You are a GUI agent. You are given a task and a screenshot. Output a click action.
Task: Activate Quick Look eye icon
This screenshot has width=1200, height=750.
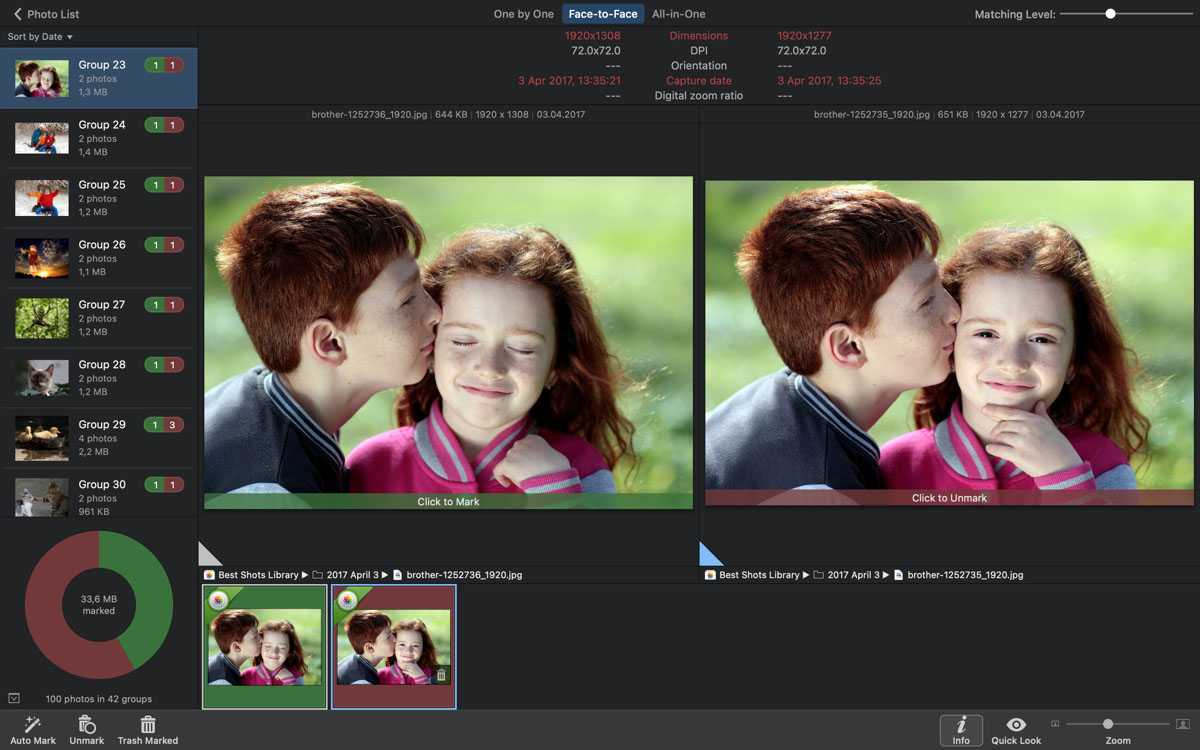[x=1016, y=725]
